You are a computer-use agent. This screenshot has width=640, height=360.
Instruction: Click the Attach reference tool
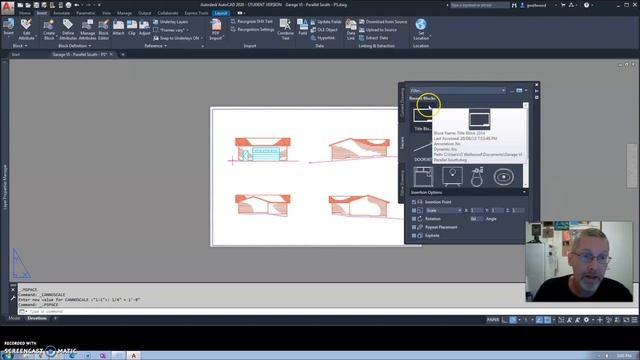(118, 27)
